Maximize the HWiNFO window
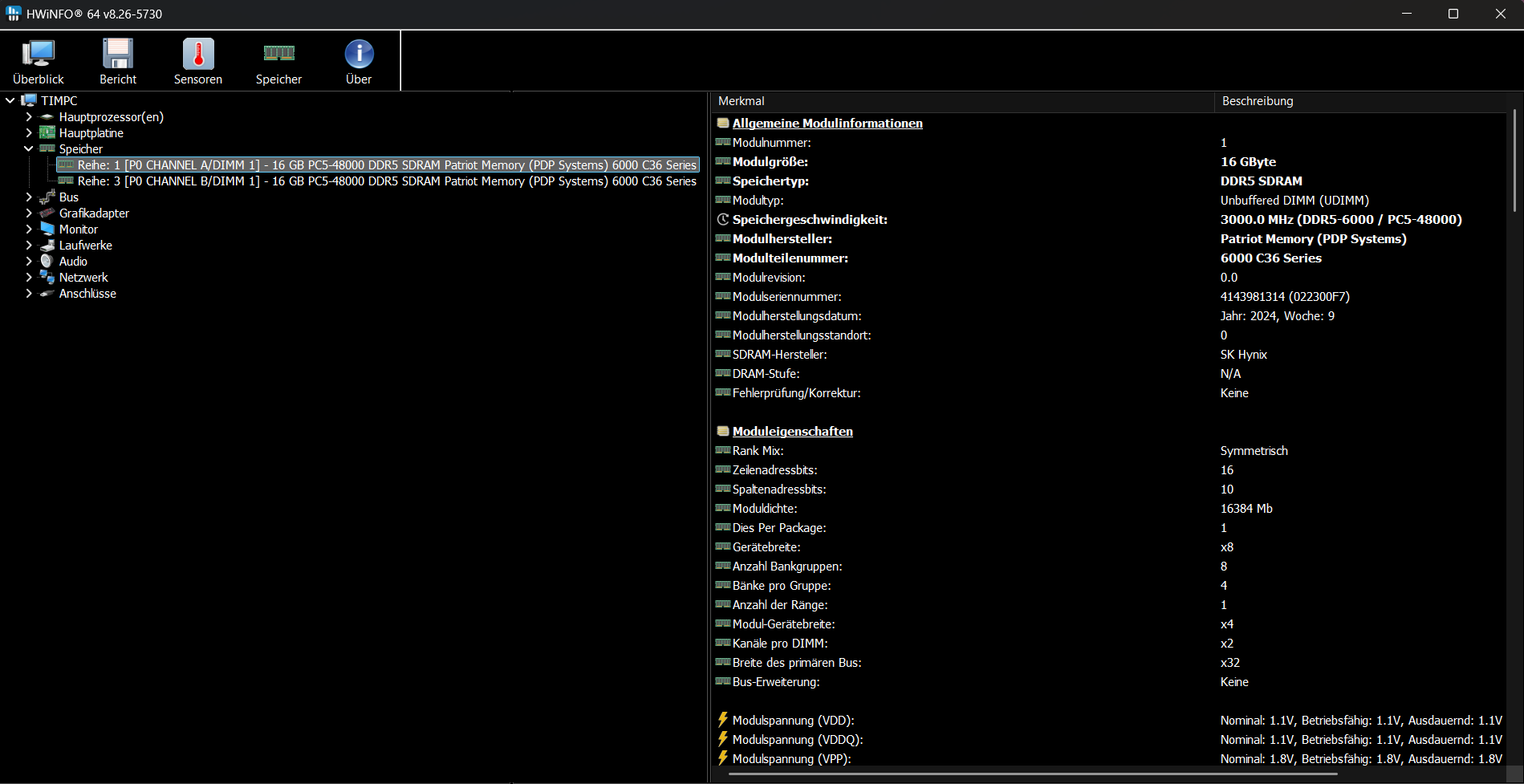The width and height of the screenshot is (1524, 784). 1453,14
